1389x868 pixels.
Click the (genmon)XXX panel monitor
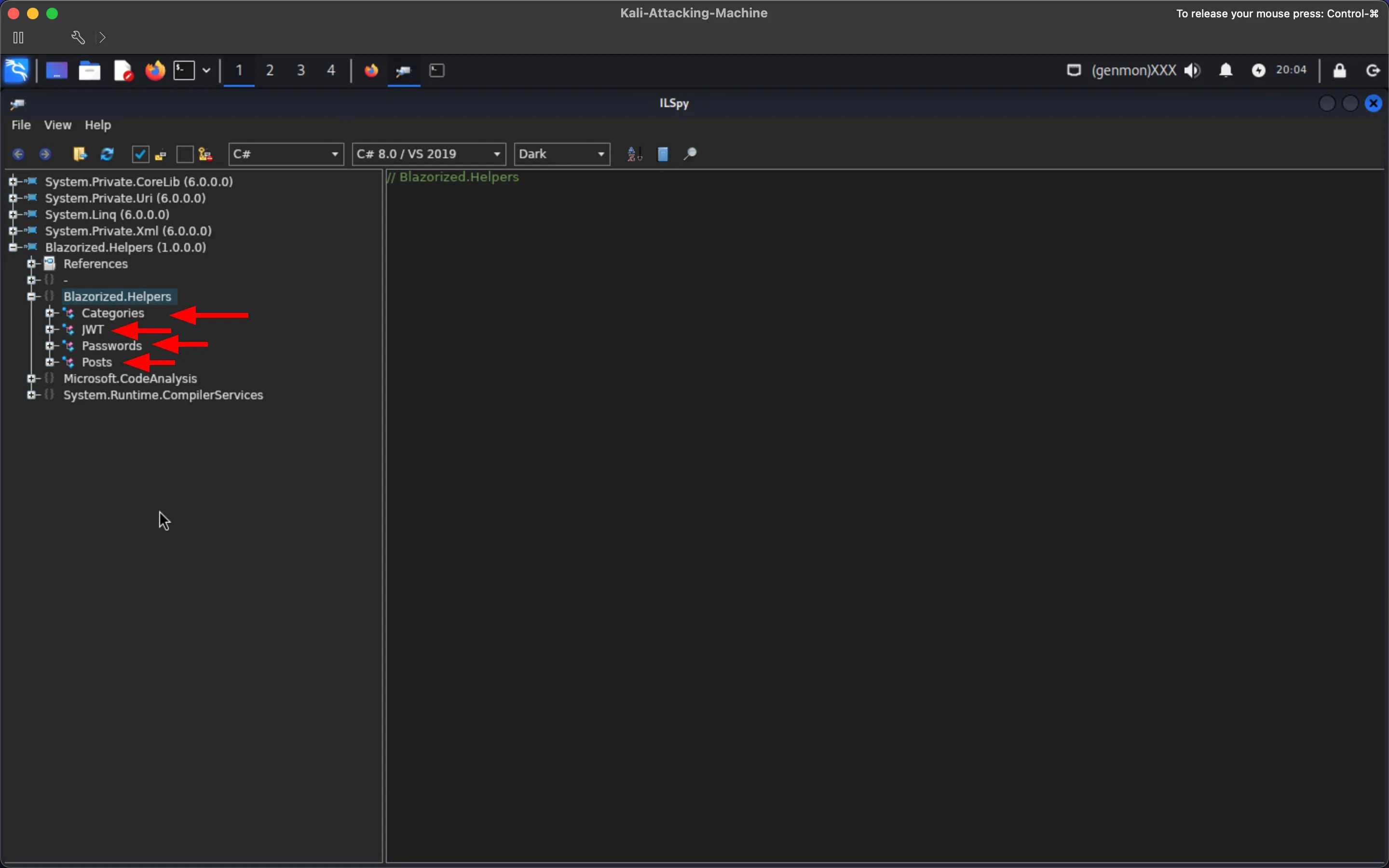click(1133, 70)
